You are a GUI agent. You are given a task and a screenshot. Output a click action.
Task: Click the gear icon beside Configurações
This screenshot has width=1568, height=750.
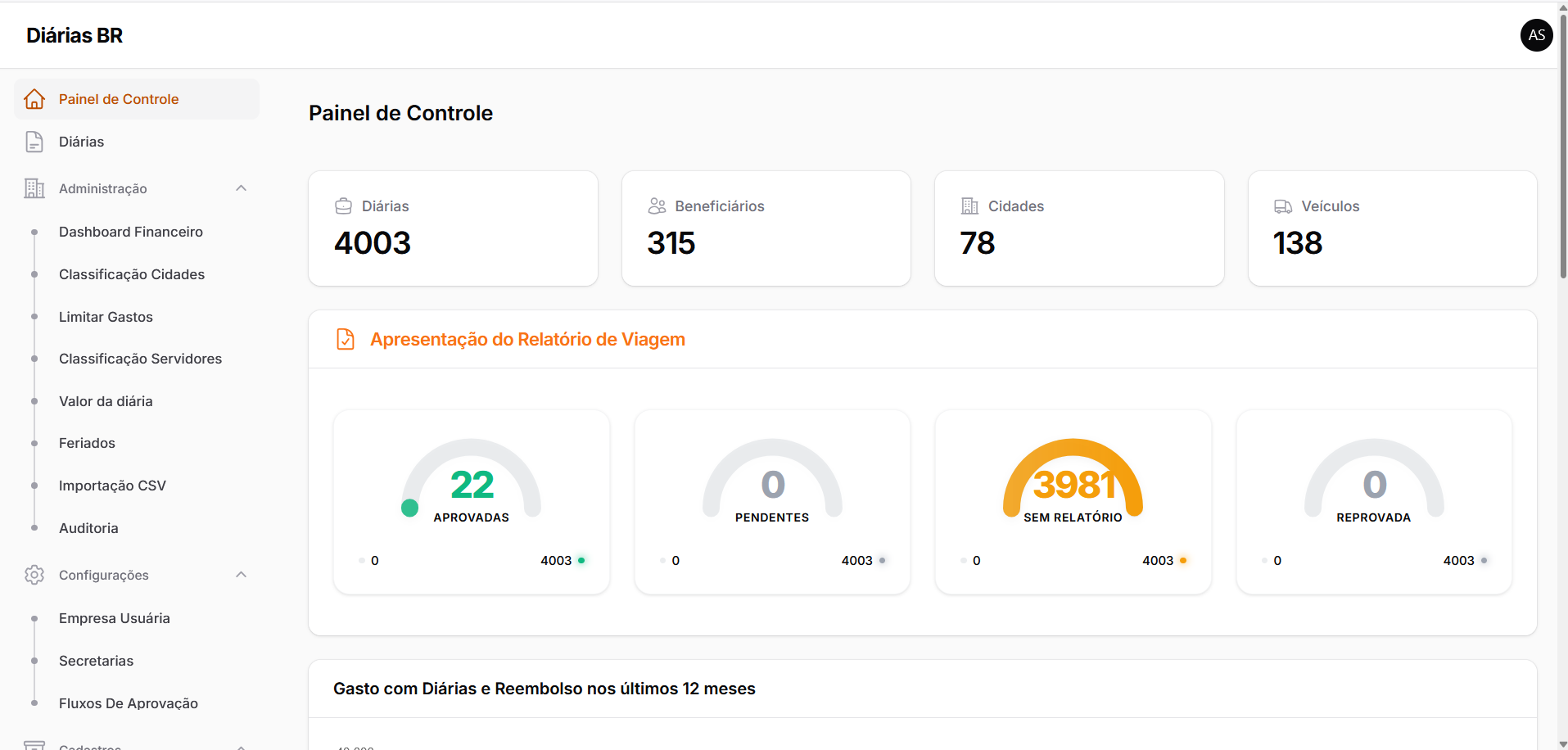(34, 575)
